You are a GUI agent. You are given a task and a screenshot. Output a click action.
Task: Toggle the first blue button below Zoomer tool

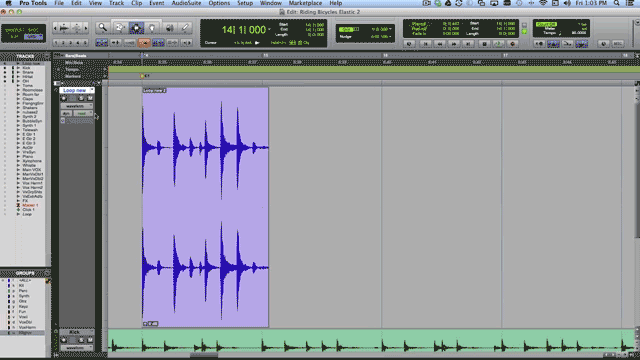(102, 42)
